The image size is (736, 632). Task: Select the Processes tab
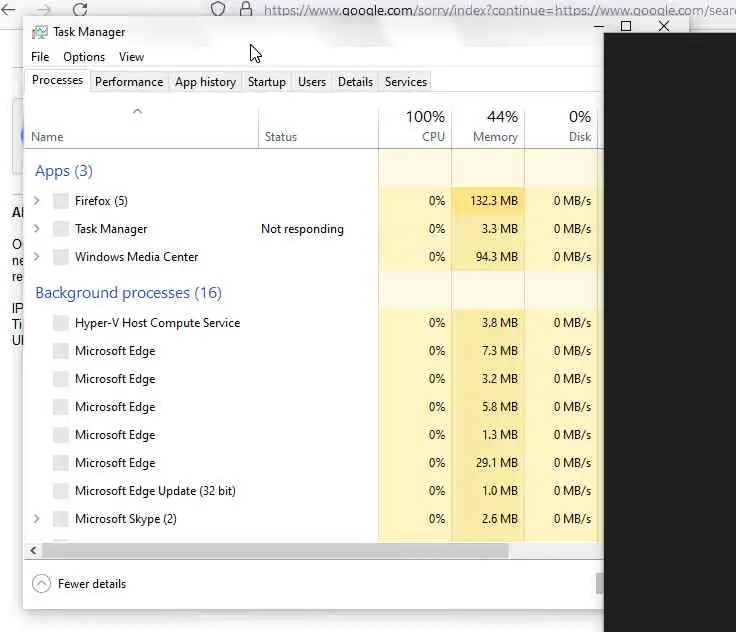click(x=57, y=80)
